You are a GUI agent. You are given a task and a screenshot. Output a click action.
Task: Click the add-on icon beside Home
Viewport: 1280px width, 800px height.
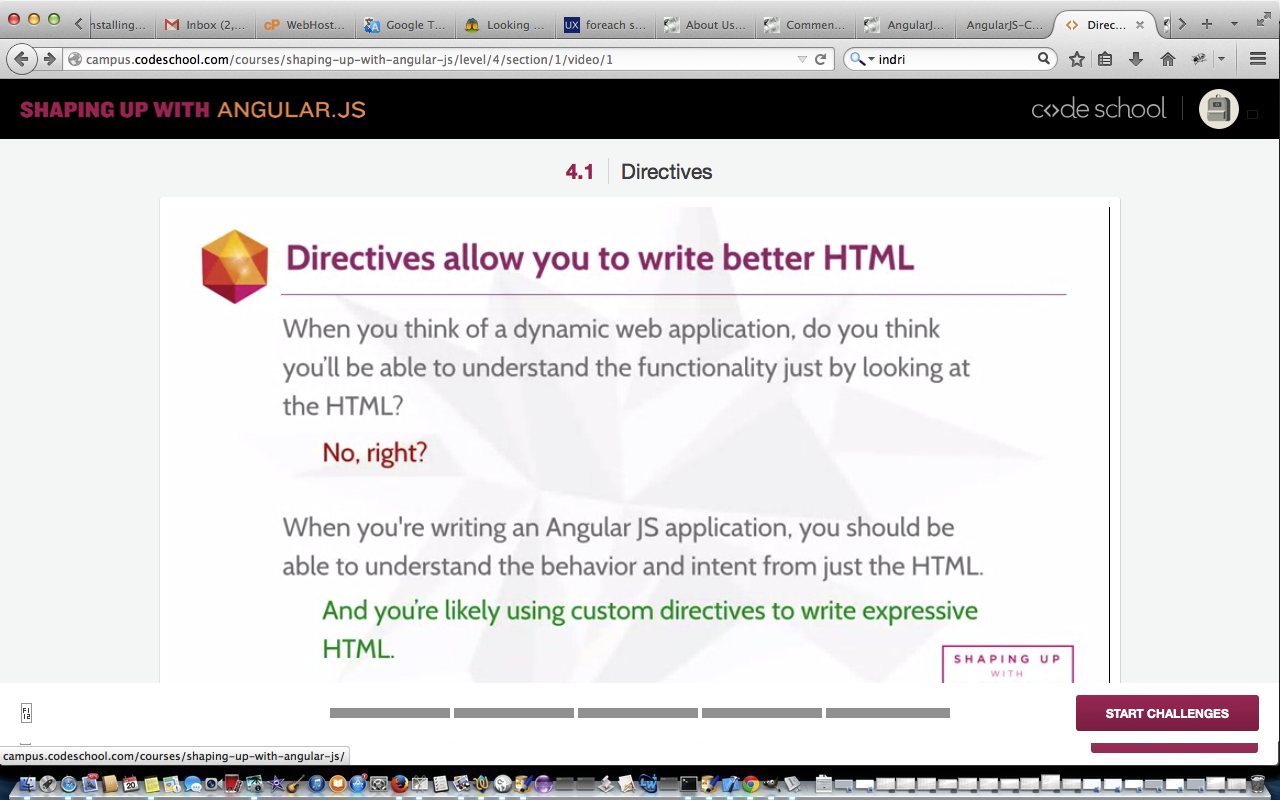1199,59
